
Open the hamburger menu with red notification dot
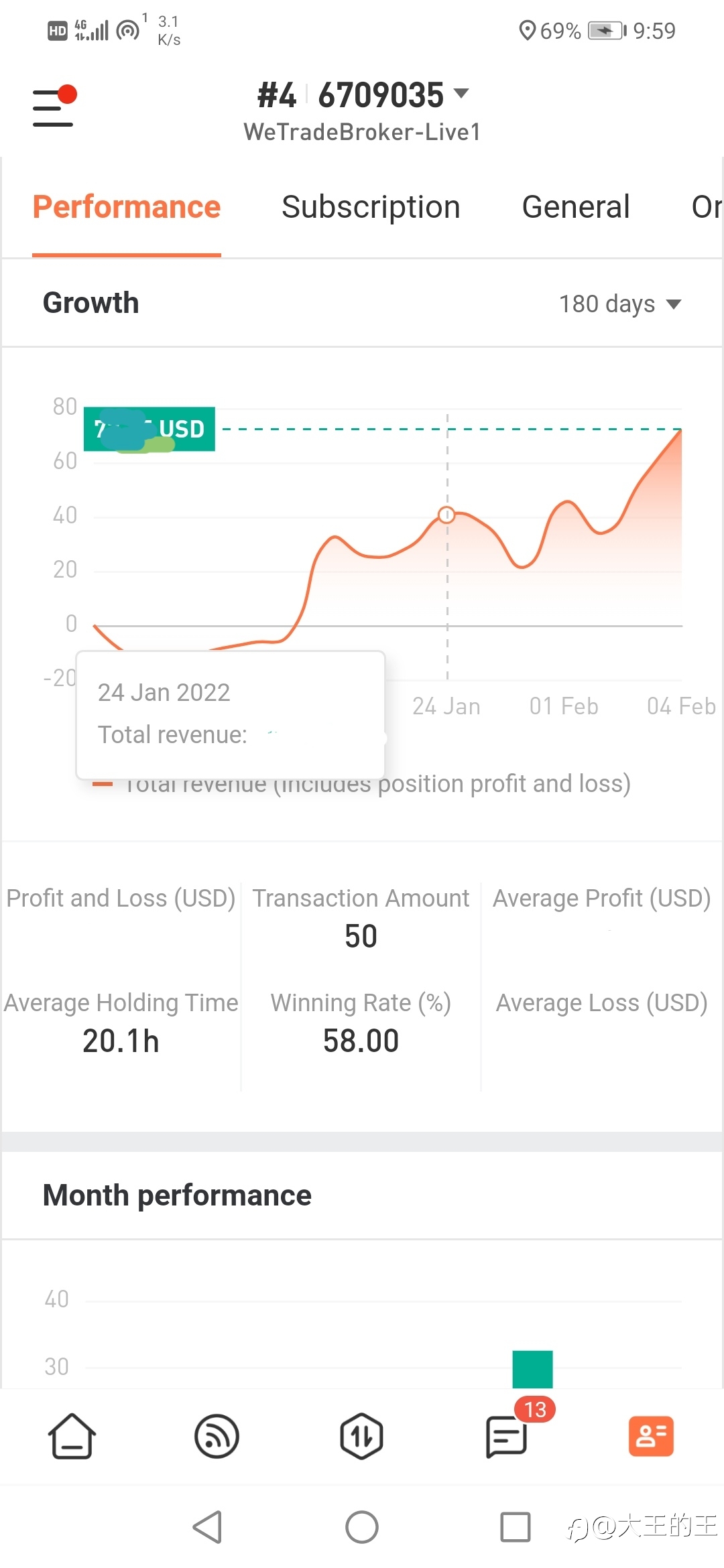(x=55, y=106)
